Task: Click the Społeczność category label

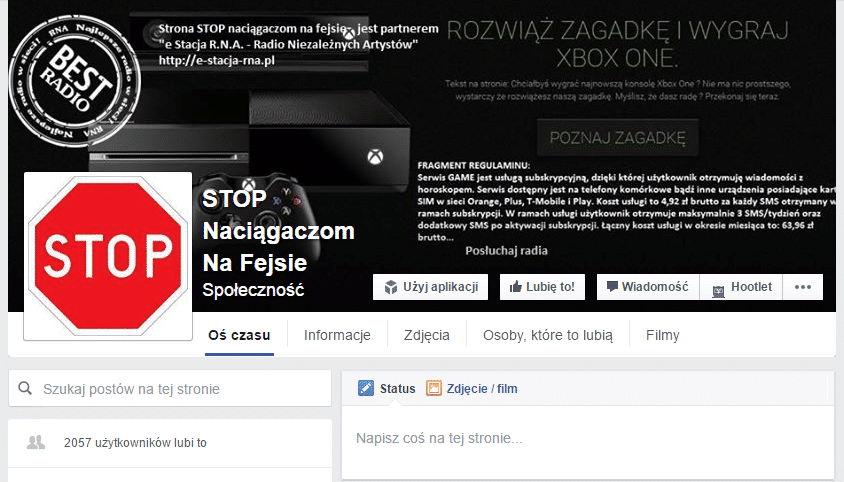Action: tap(253, 290)
